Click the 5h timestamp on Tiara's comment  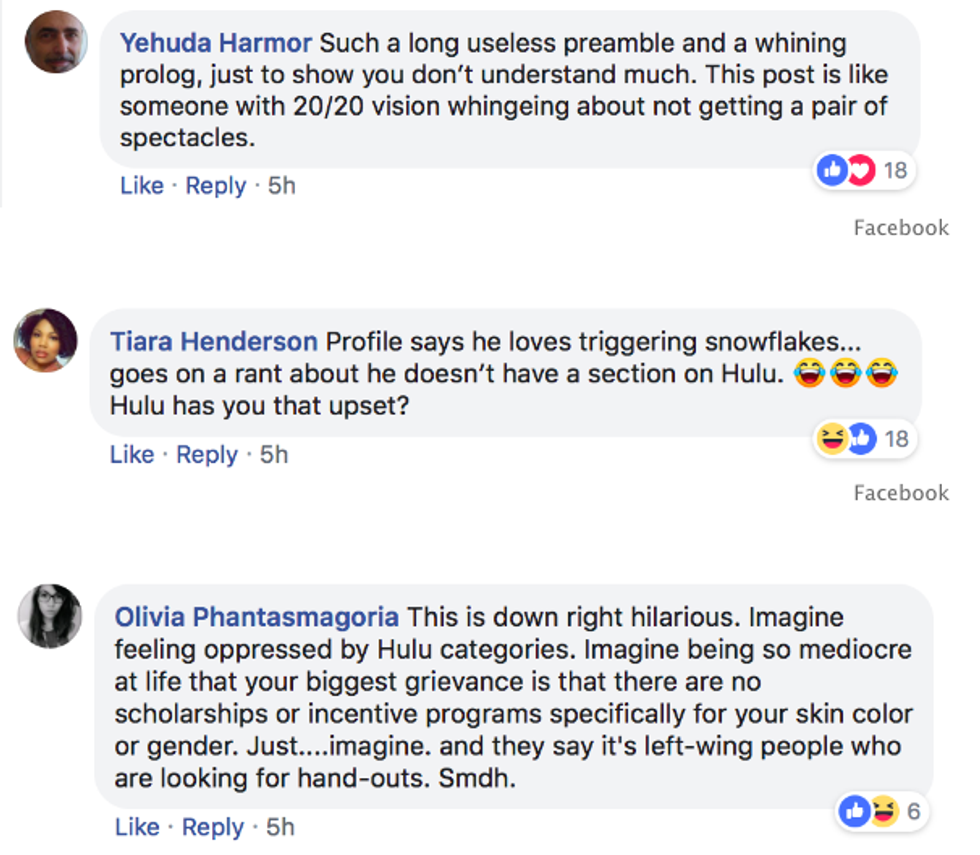(x=274, y=454)
